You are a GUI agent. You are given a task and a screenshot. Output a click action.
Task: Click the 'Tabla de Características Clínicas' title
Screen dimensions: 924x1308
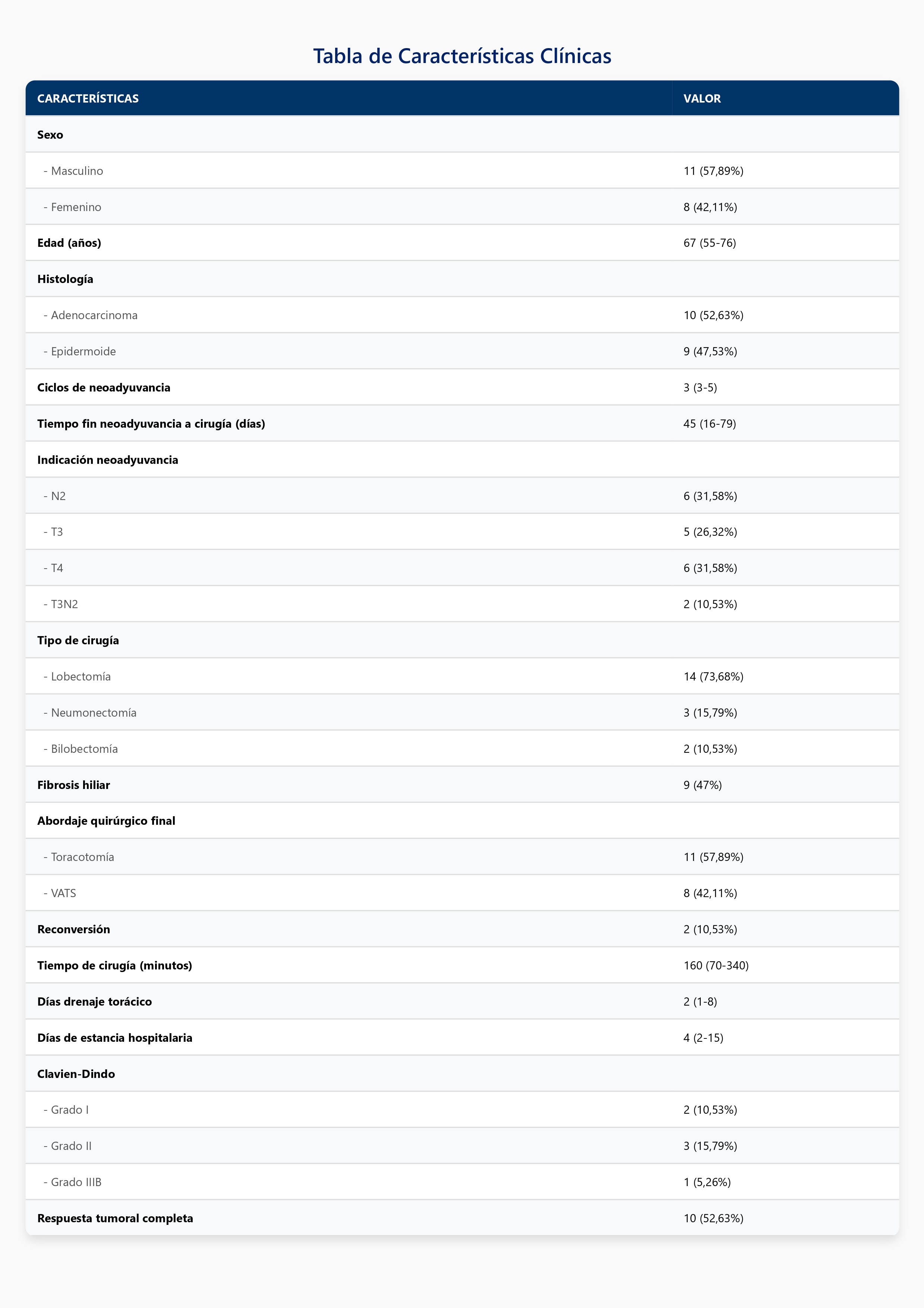click(462, 56)
